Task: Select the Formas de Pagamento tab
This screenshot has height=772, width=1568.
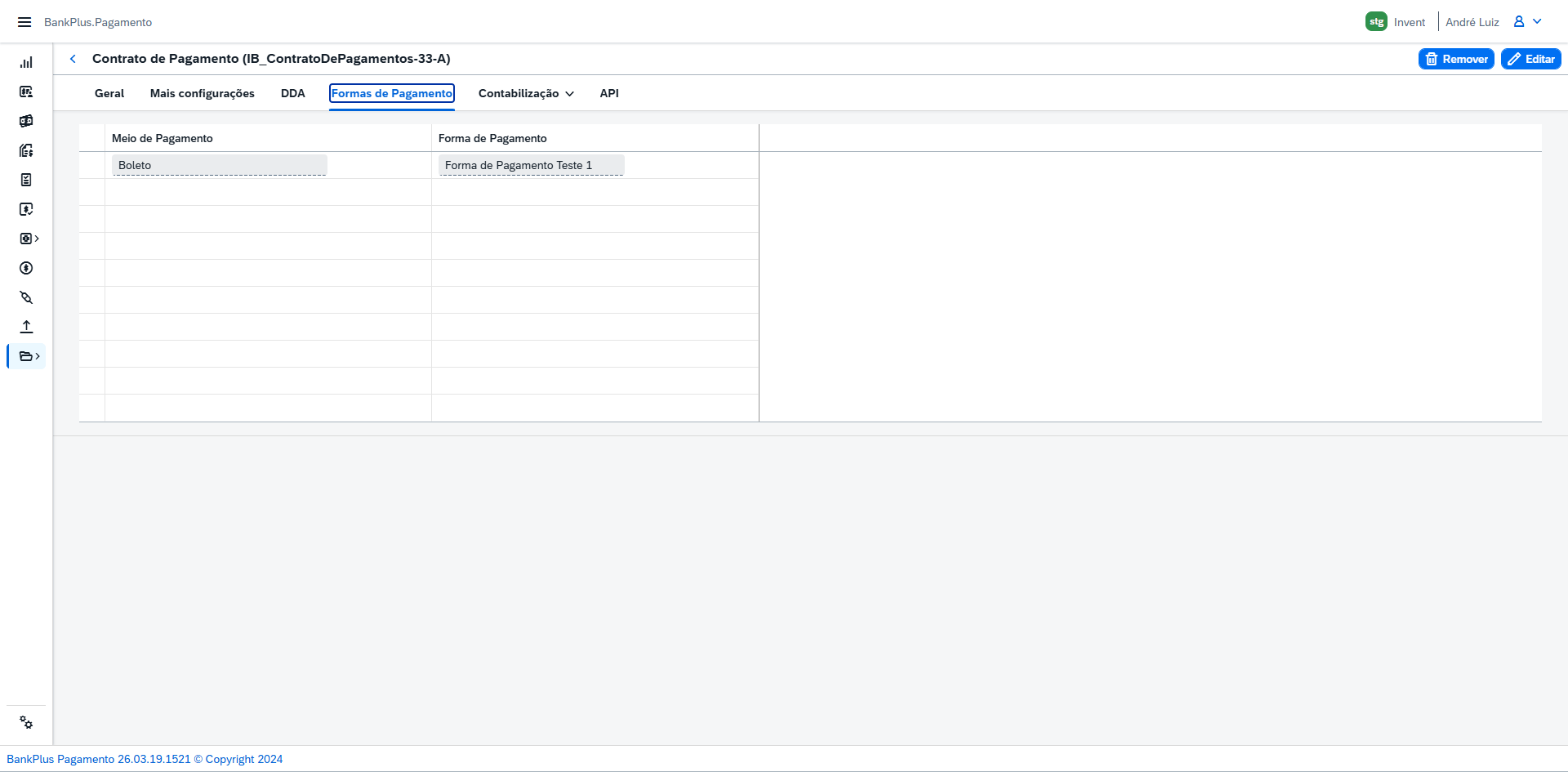Action: coord(392,93)
